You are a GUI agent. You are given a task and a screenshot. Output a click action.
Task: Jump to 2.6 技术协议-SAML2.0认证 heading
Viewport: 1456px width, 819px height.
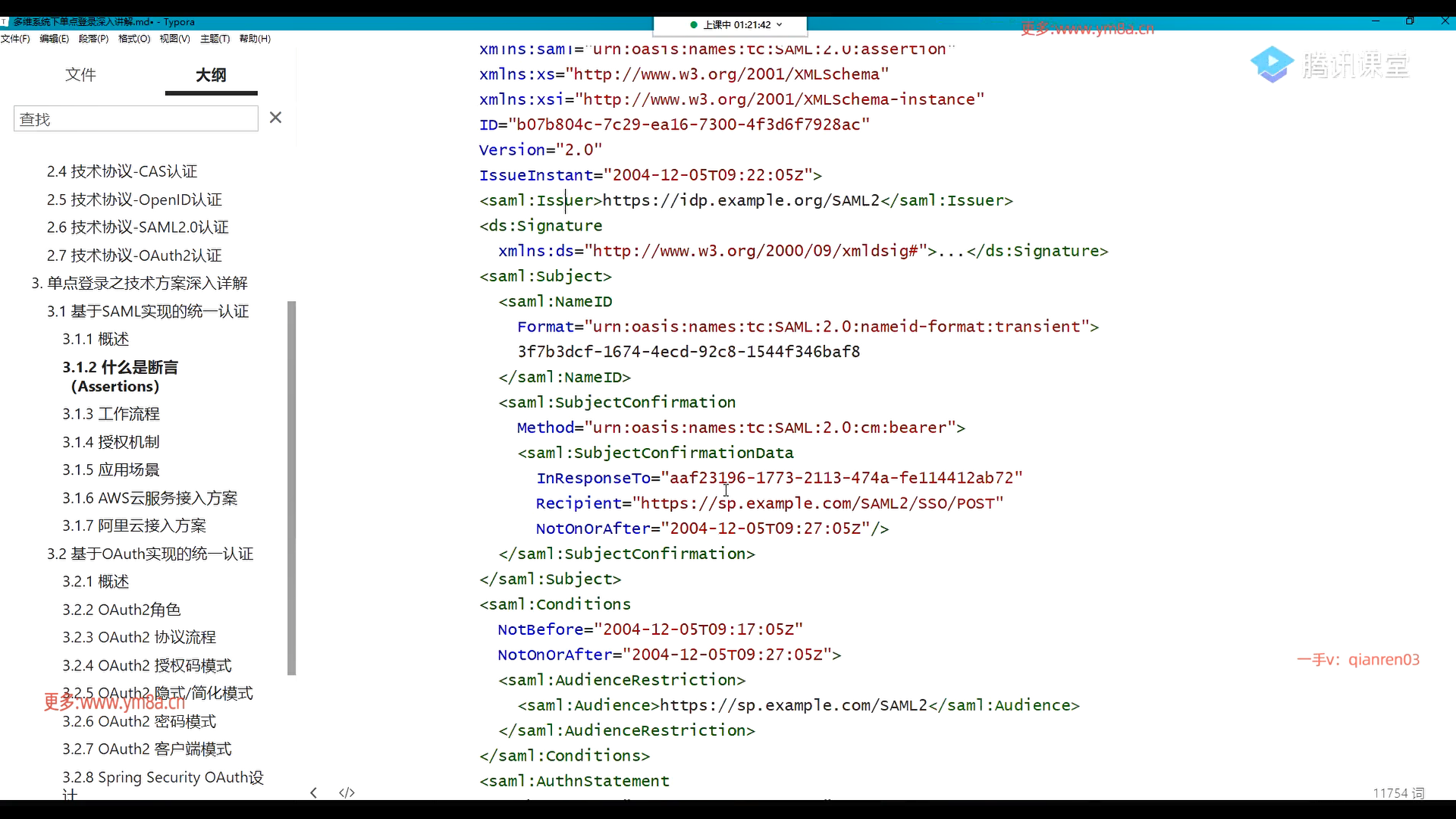[137, 227]
